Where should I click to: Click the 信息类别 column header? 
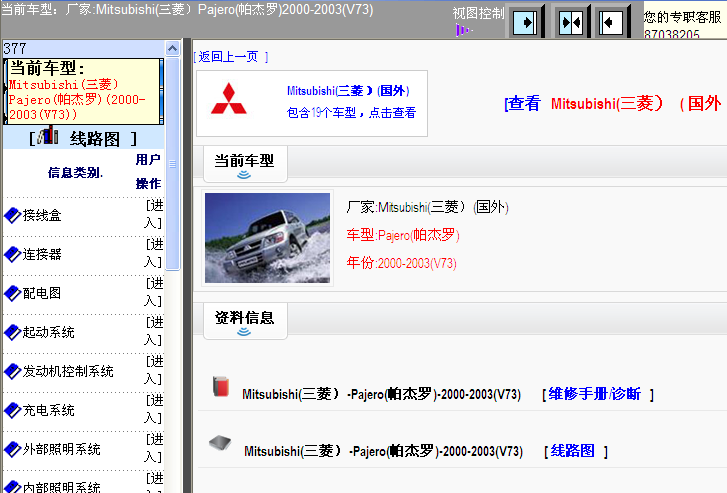click(x=75, y=173)
